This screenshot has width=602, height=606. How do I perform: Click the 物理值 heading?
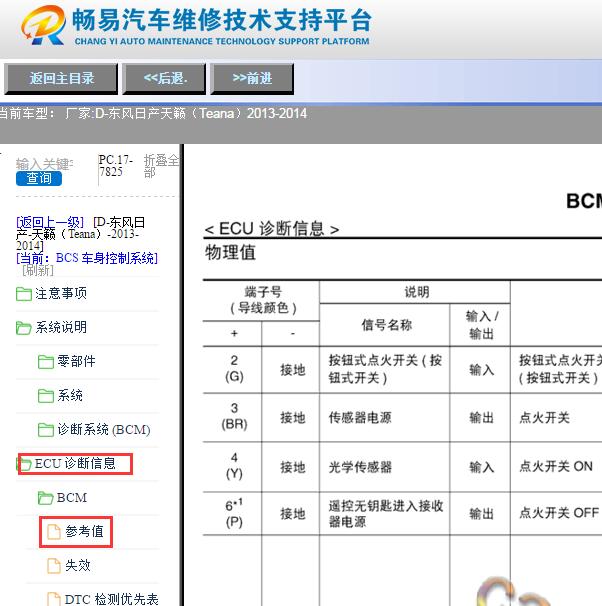[230, 252]
